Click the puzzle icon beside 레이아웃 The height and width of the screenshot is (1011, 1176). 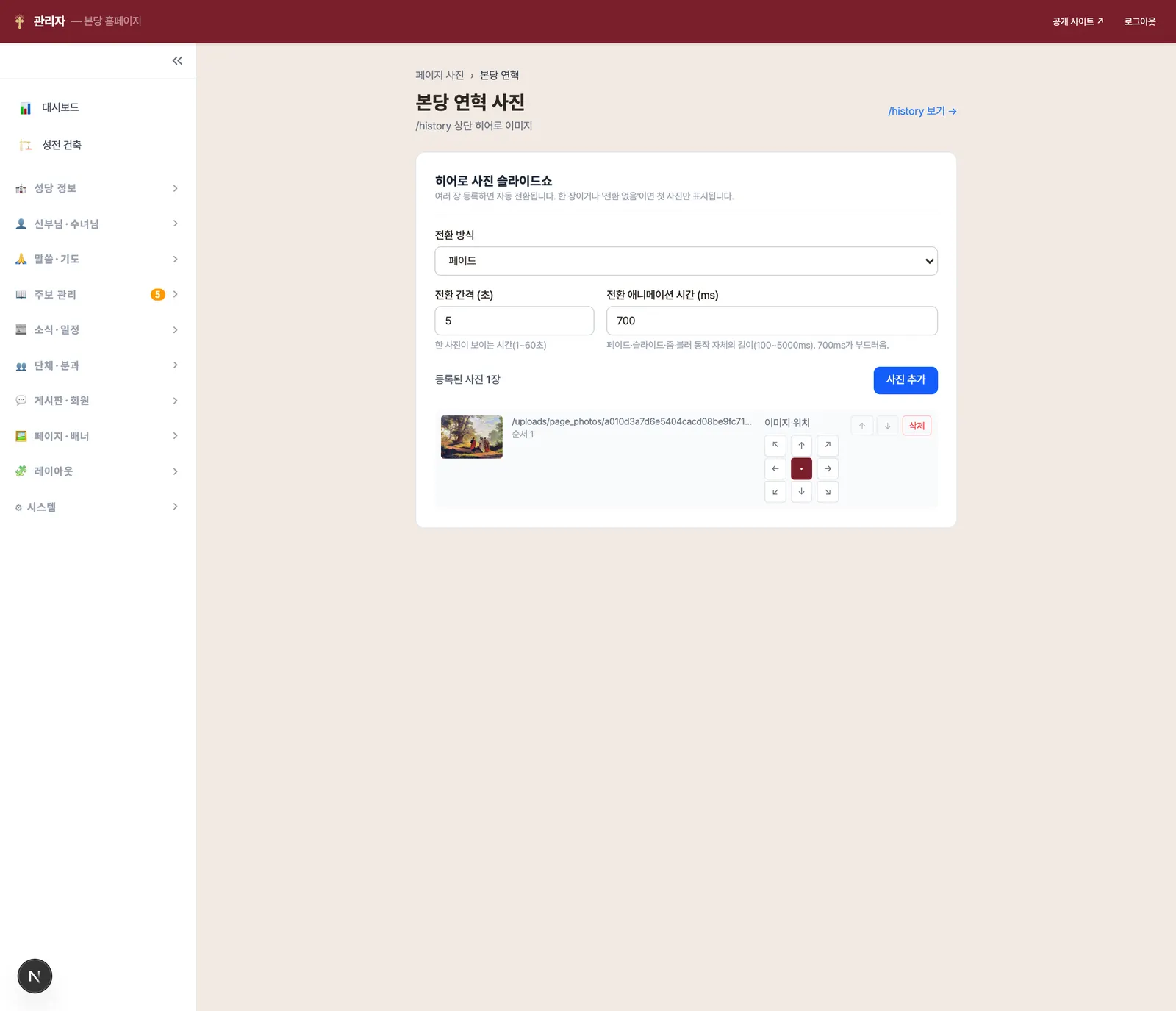point(21,472)
